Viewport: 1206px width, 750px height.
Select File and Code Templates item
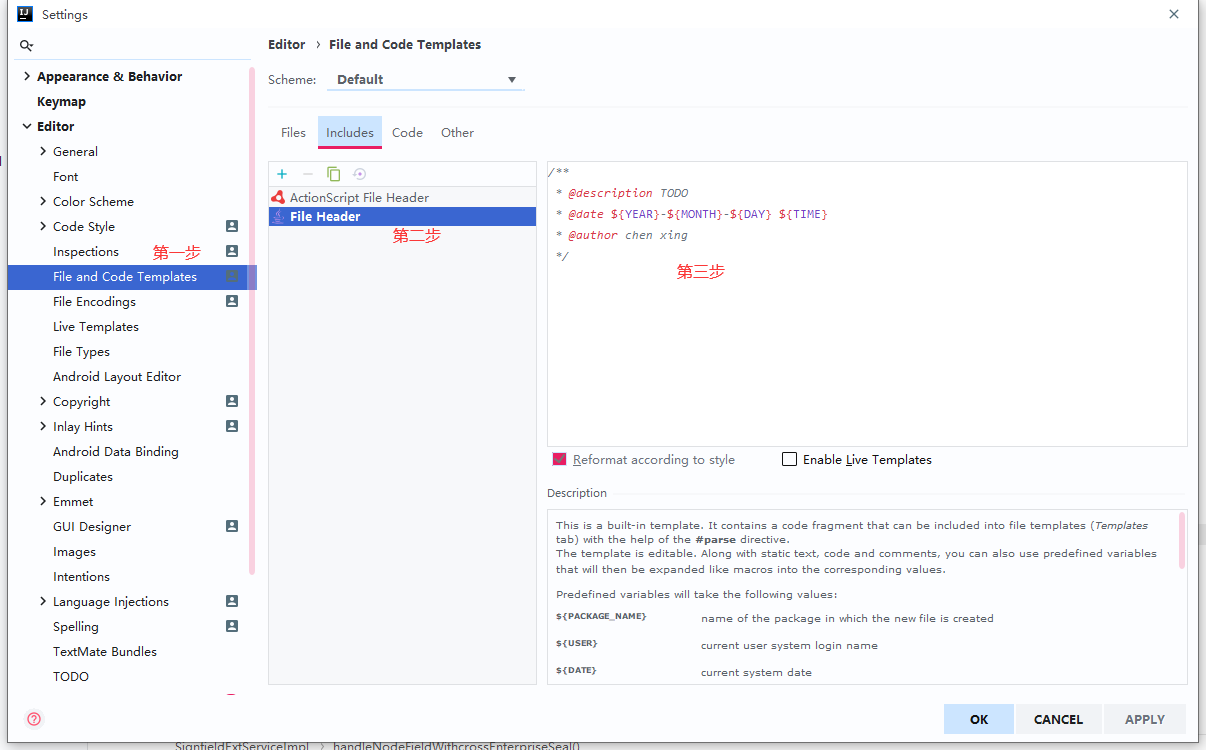(x=125, y=276)
